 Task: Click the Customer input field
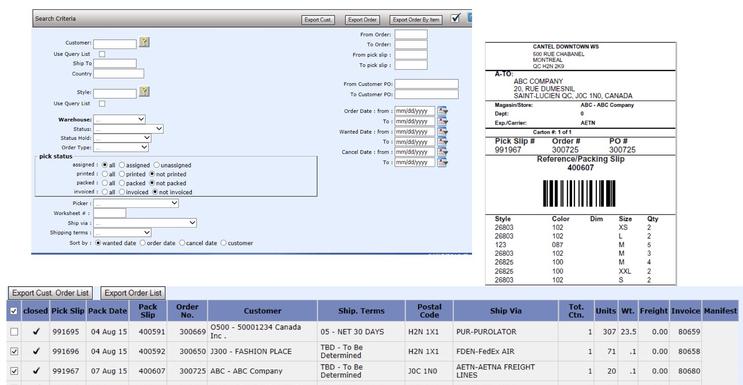pyautogui.click(x=115, y=44)
